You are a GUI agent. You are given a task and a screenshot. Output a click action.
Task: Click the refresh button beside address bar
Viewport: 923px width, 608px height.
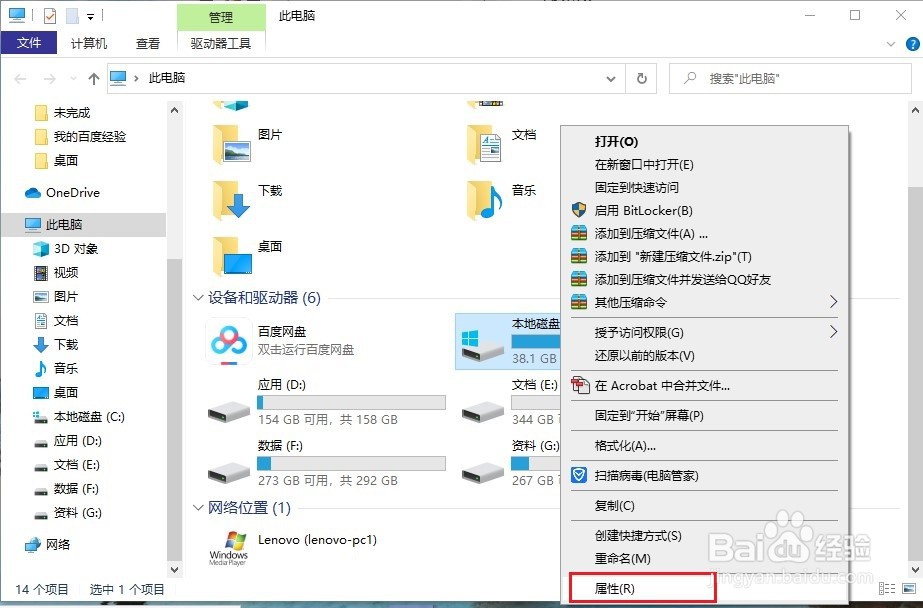pyautogui.click(x=641, y=78)
